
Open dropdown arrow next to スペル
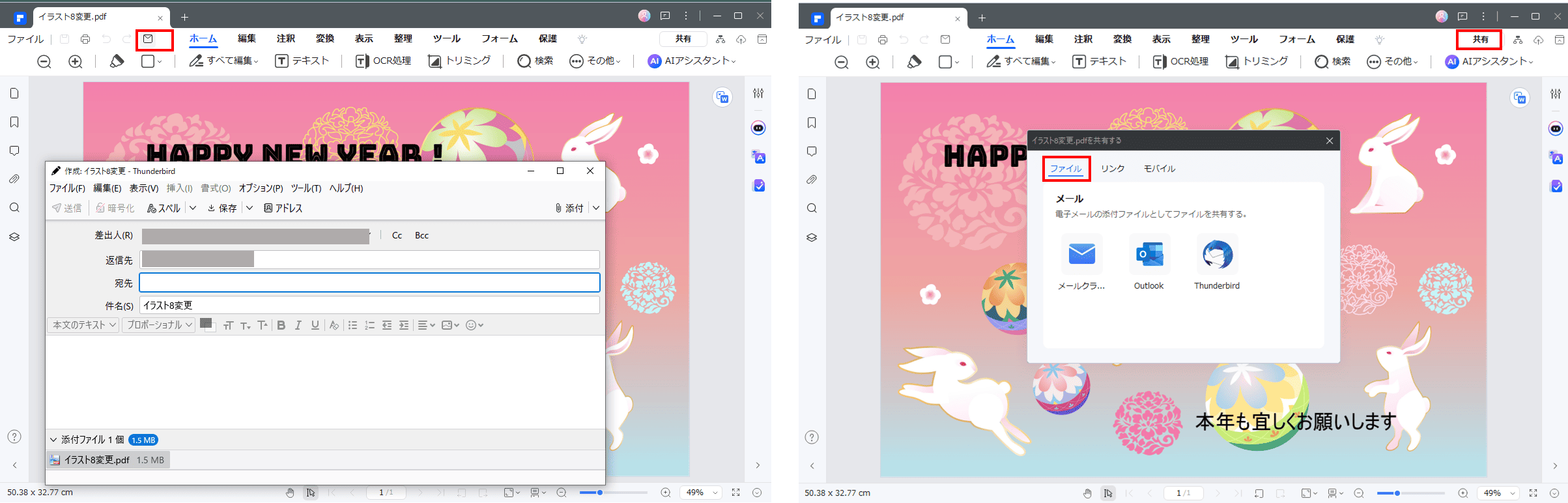(193, 208)
